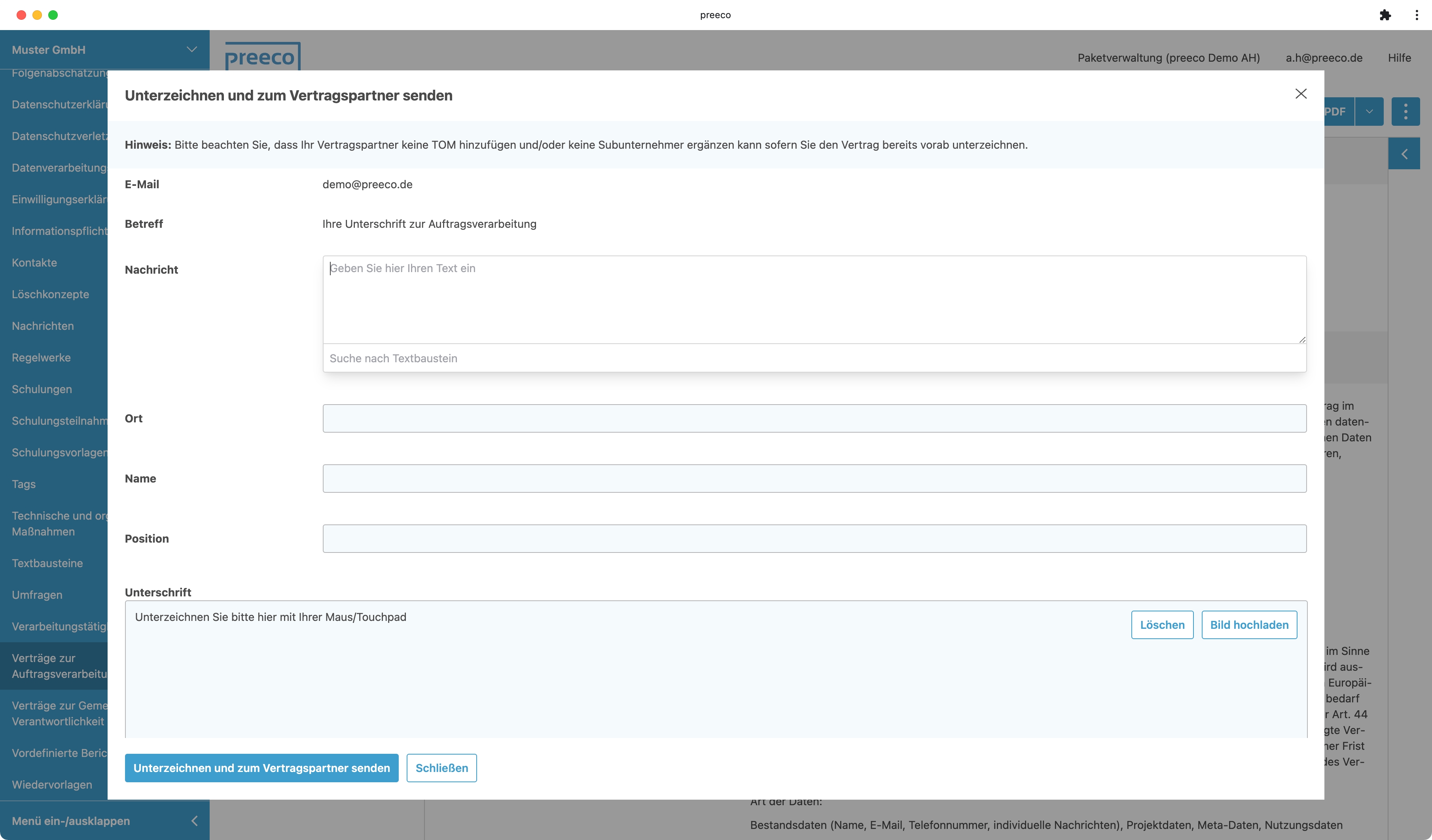This screenshot has height=840, width=1432.
Task: Open the Hilfe link in header
Action: point(1398,57)
